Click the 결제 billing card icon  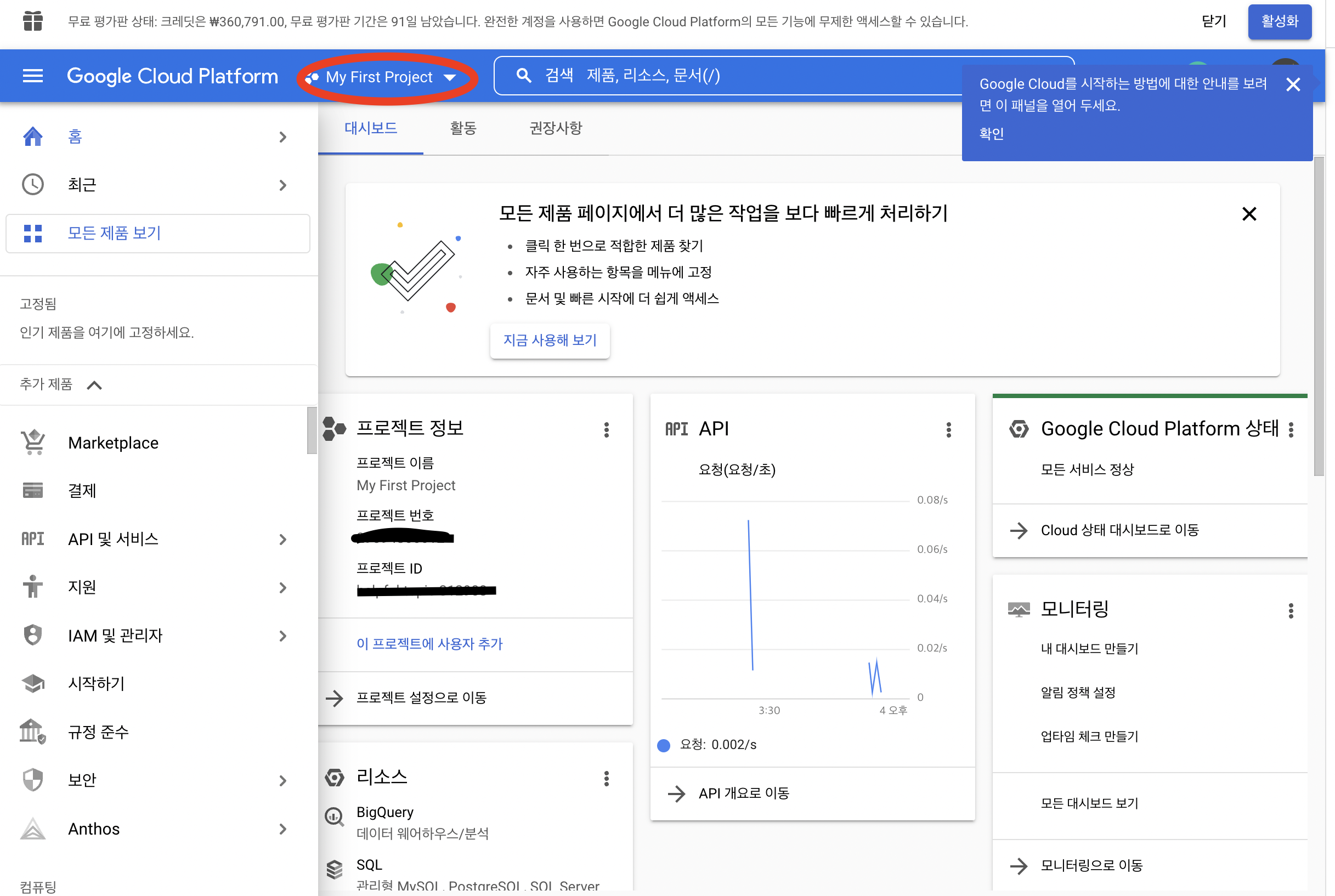tap(32, 490)
